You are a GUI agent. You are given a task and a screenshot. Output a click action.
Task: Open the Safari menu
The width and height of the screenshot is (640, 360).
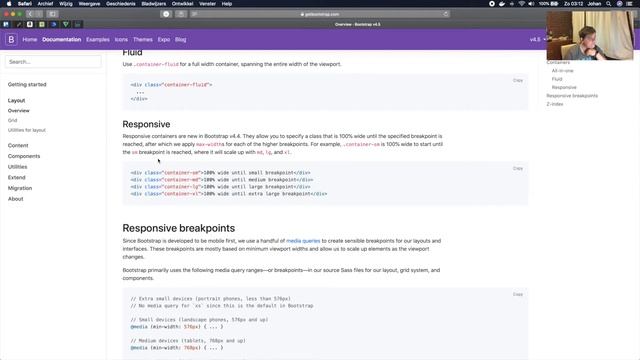(x=24, y=4)
